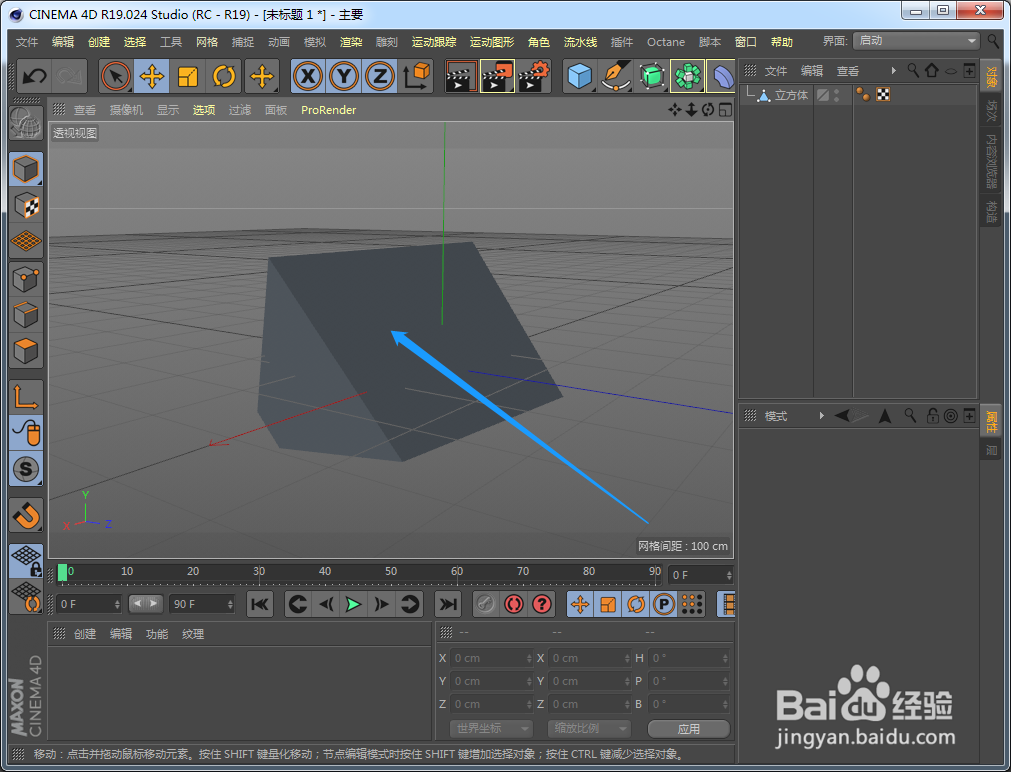Activate the Scale tool
This screenshot has height=772, width=1011.
188,76
